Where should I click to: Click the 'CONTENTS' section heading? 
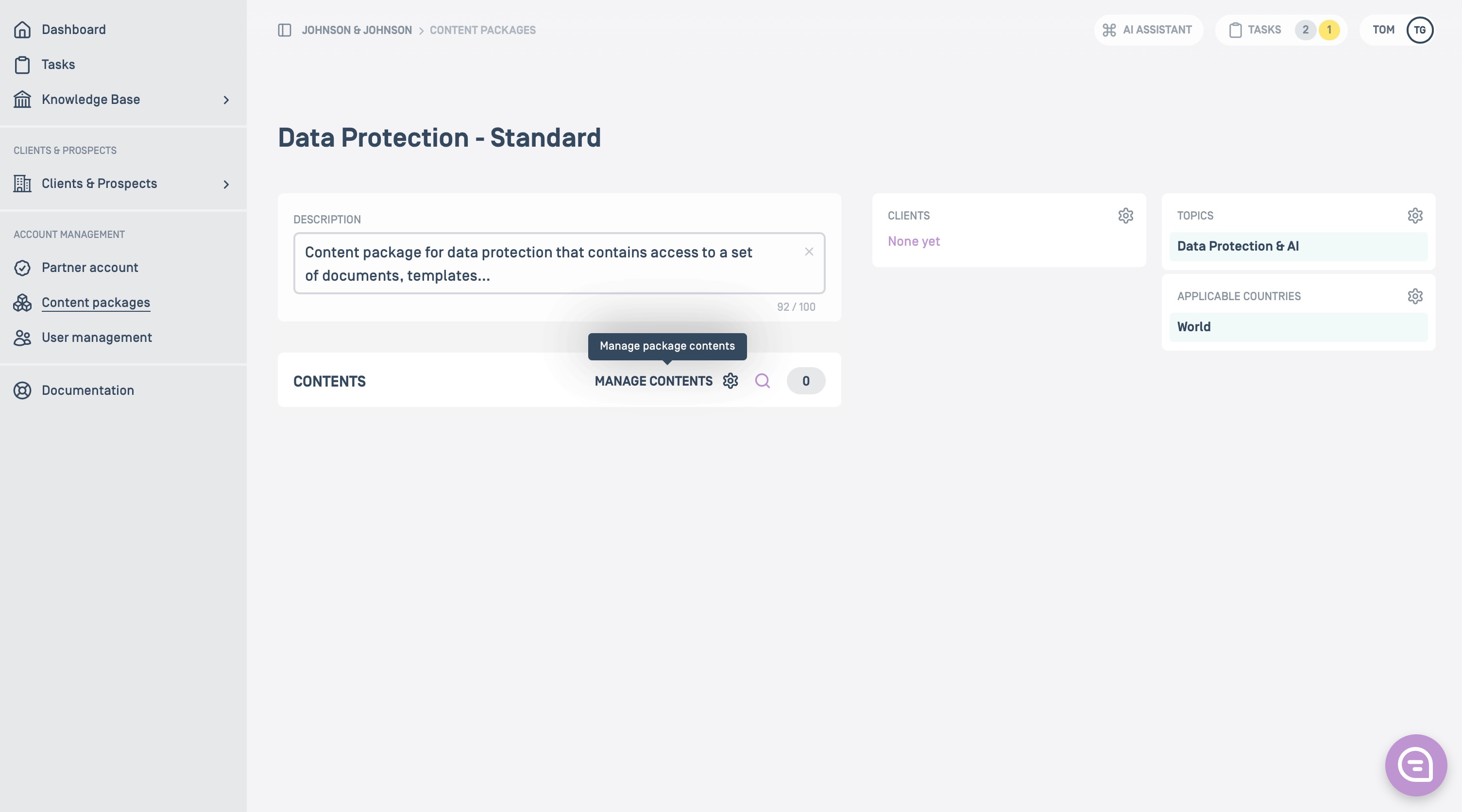click(329, 381)
